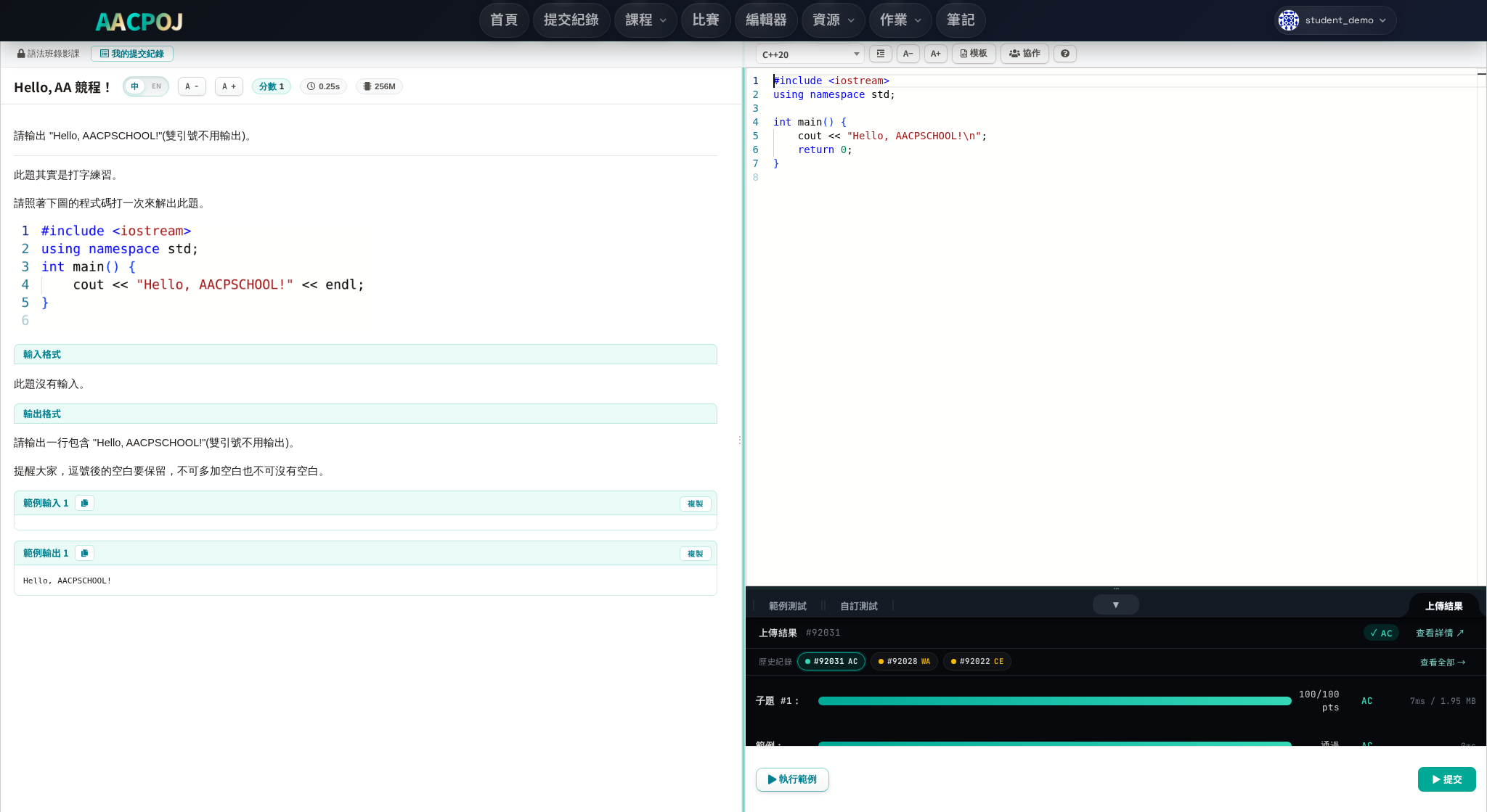
Task: Expand the 課程 dropdown menu
Action: click(x=645, y=20)
